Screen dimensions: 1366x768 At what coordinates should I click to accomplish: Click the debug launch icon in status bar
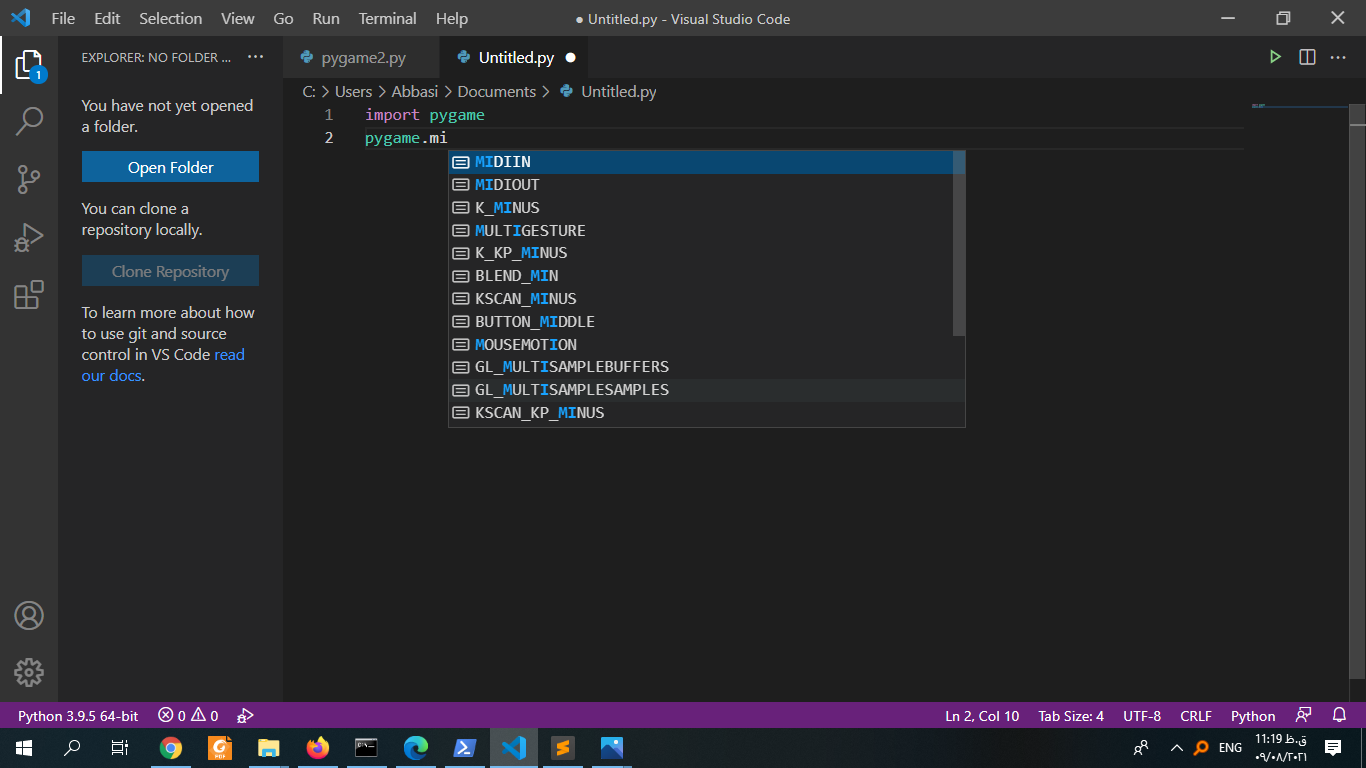(245, 716)
